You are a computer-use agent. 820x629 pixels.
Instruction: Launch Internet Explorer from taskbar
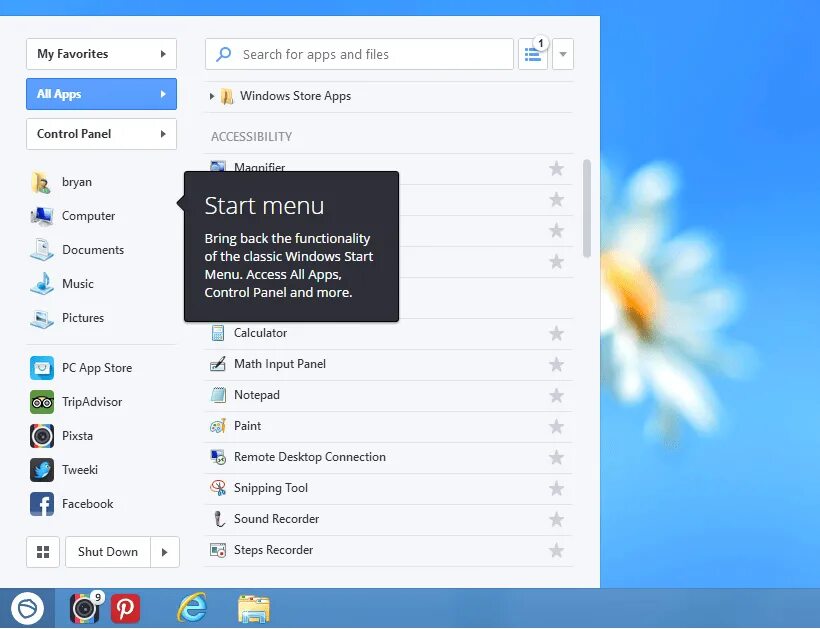(192, 608)
